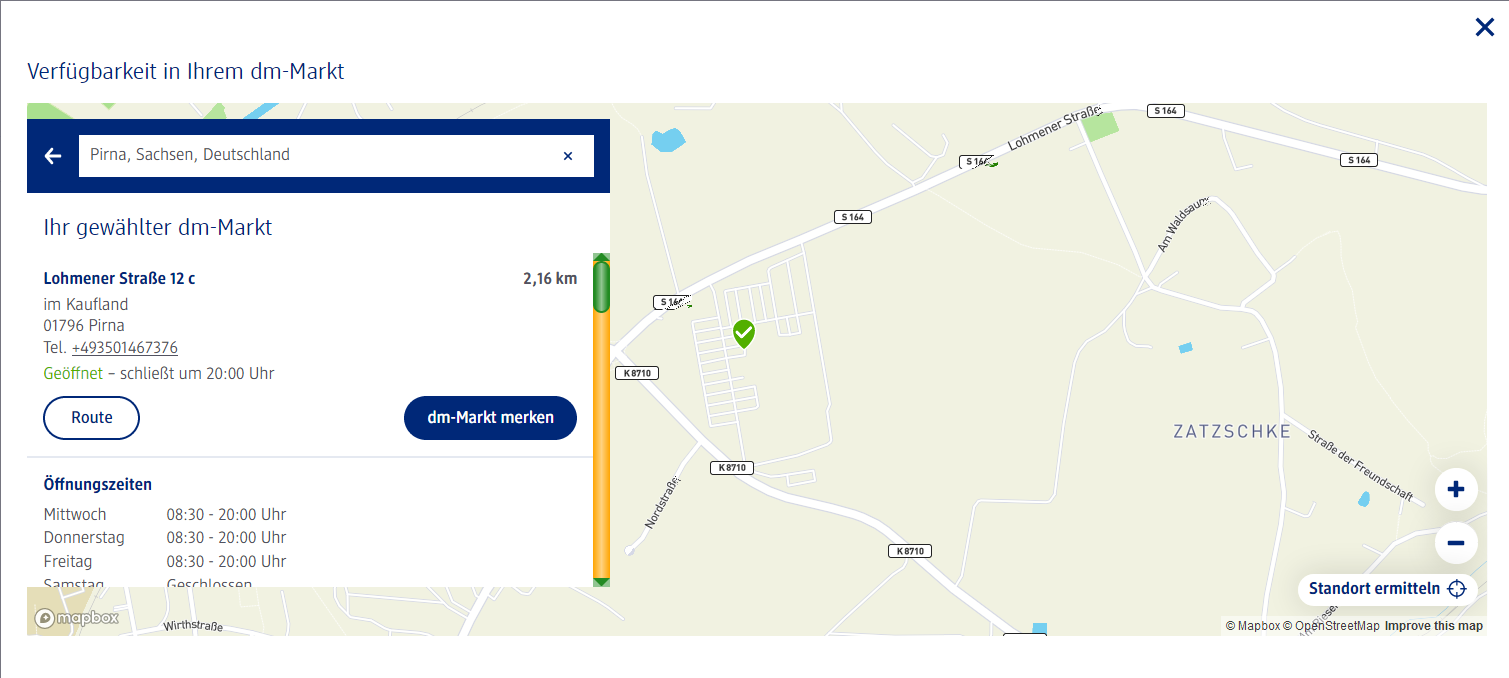
Task: Click the green checkmark store marker
Action: (743, 333)
